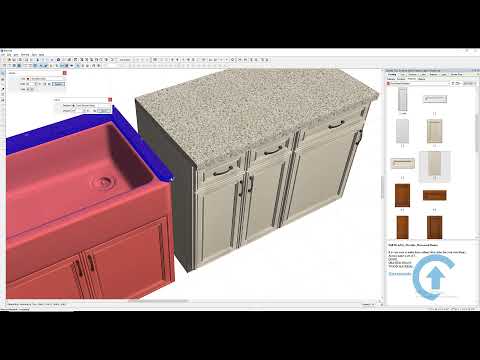Select the tall glass-grid door thumbnail
The image size is (480, 360).
(x=403, y=99)
